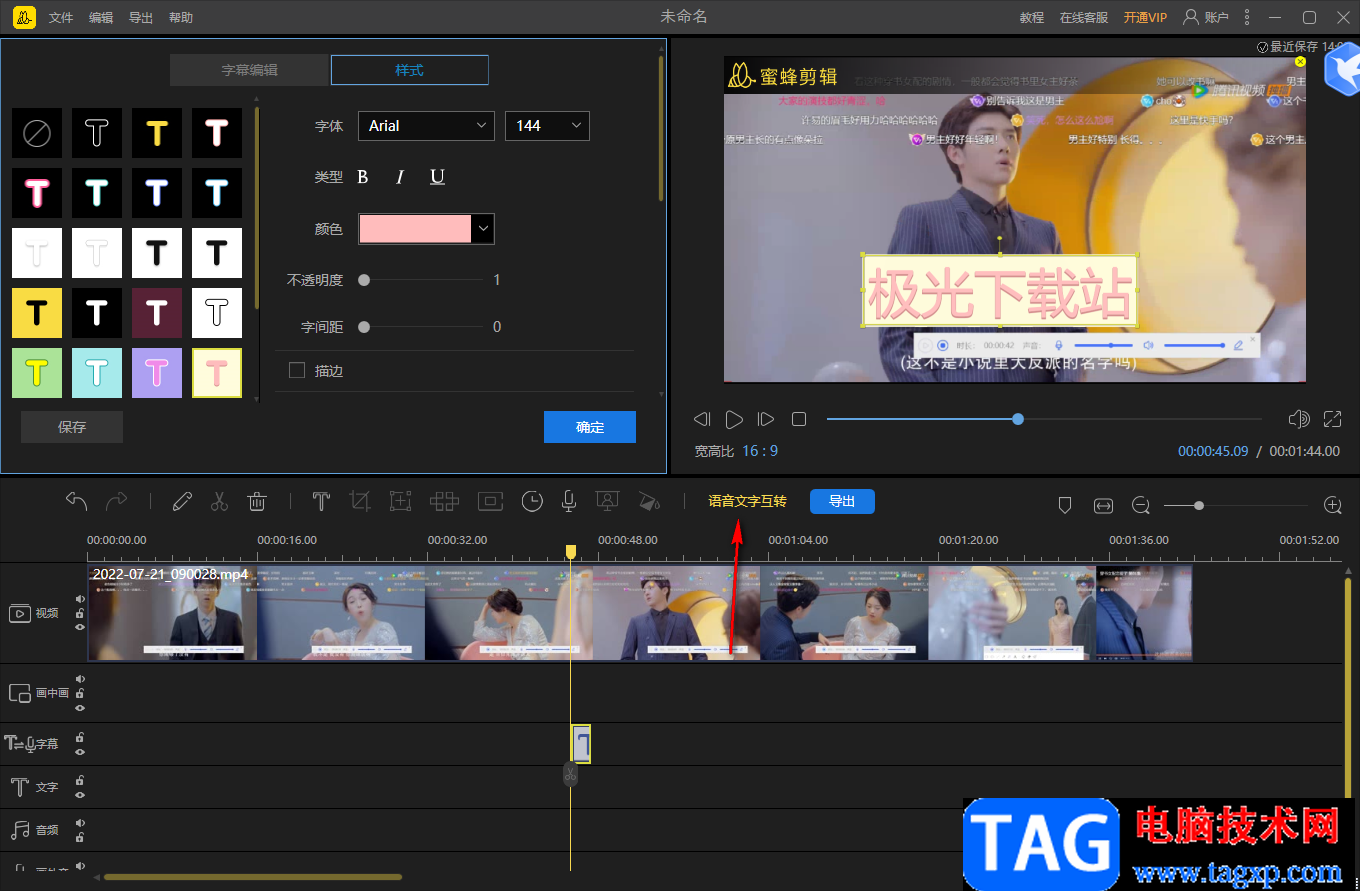Stop the video playback
Screen dimensions: 1360x891
(799, 419)
